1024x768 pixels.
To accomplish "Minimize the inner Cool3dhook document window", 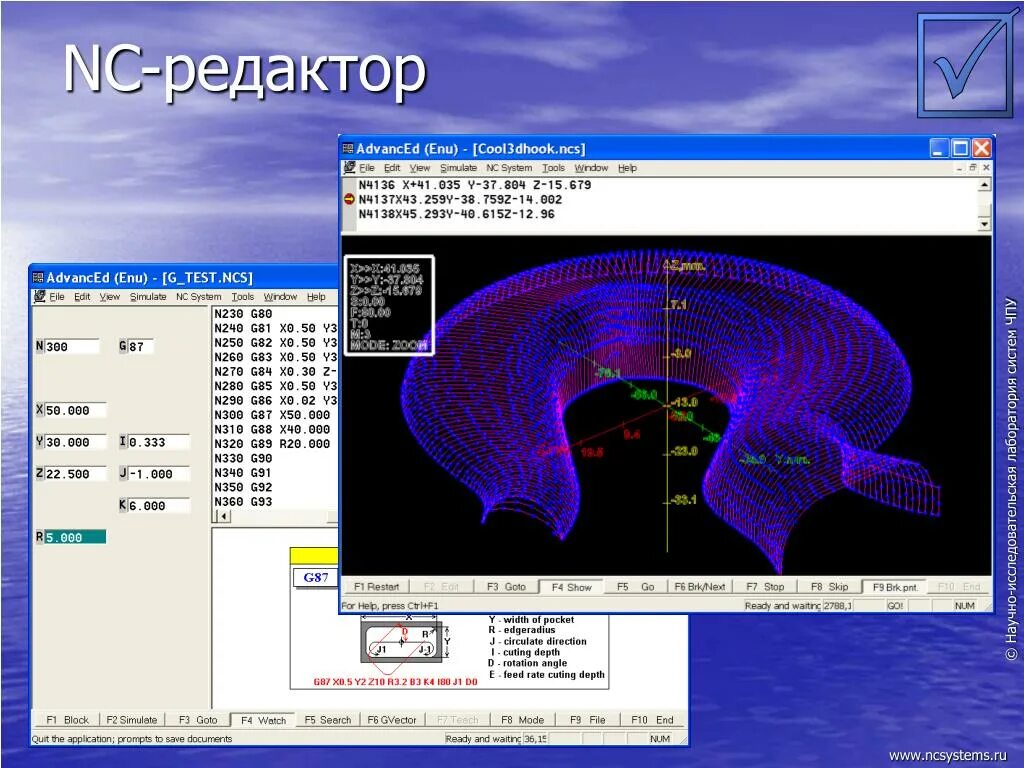I will click(959, 168).
